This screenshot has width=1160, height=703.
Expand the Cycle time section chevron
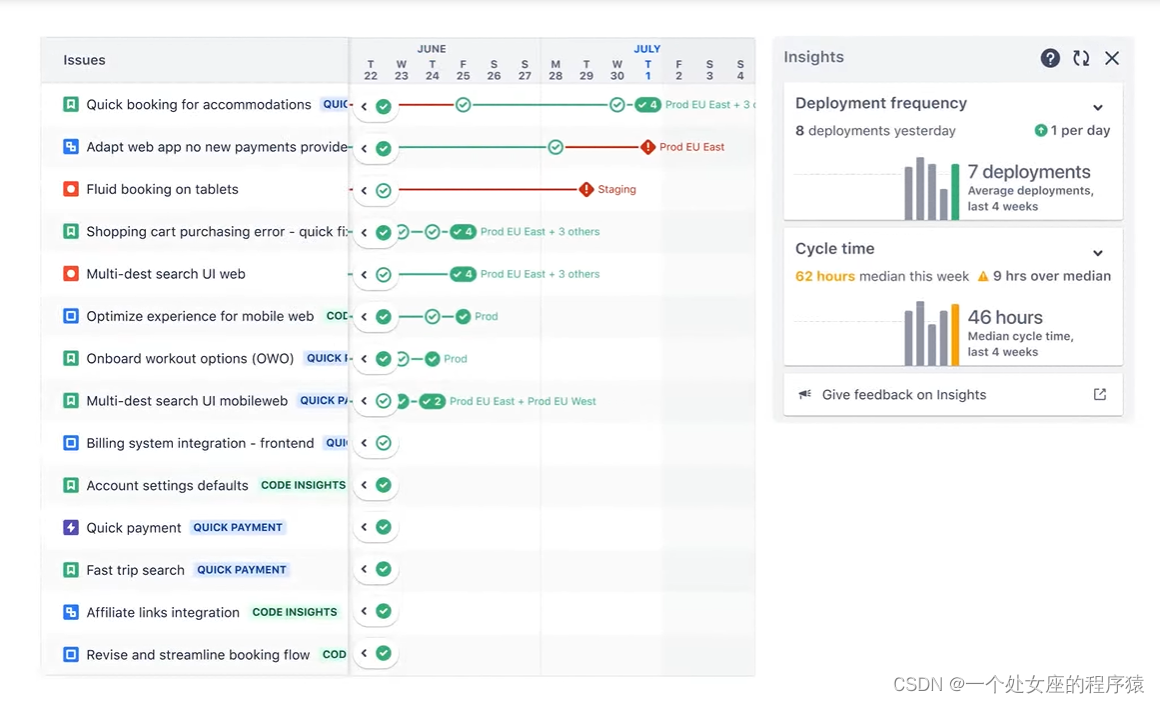pyautogui.click(x=1098, y=253)
